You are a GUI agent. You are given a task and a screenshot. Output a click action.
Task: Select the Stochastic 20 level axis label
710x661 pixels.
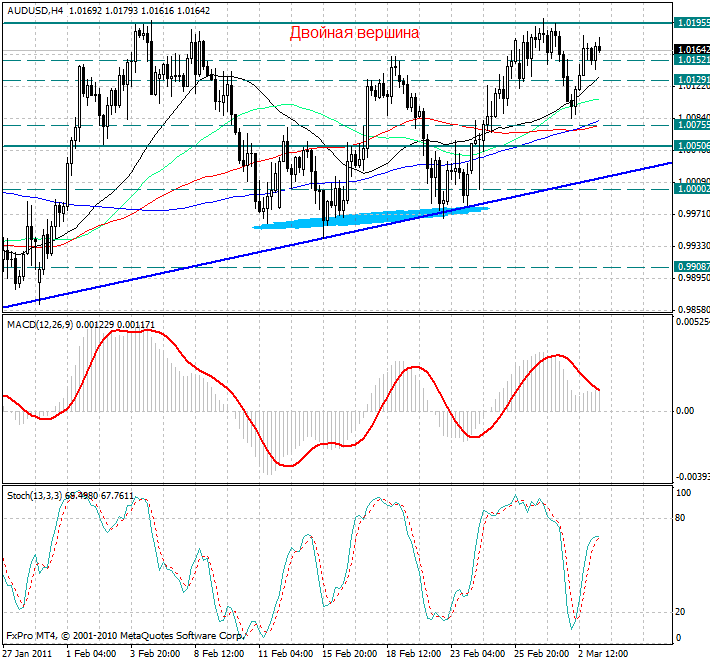680,612
